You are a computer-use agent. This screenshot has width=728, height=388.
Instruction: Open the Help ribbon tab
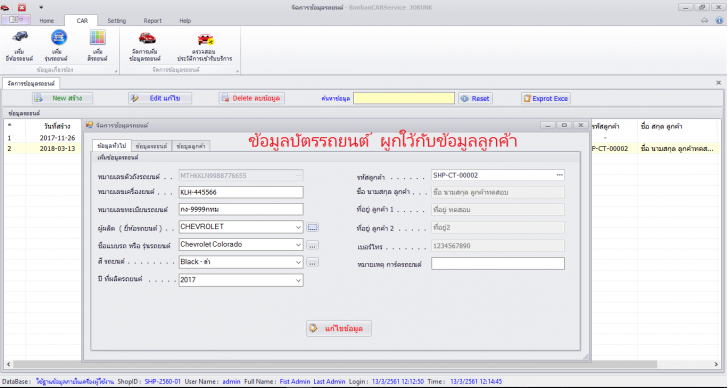coord(185,21)
